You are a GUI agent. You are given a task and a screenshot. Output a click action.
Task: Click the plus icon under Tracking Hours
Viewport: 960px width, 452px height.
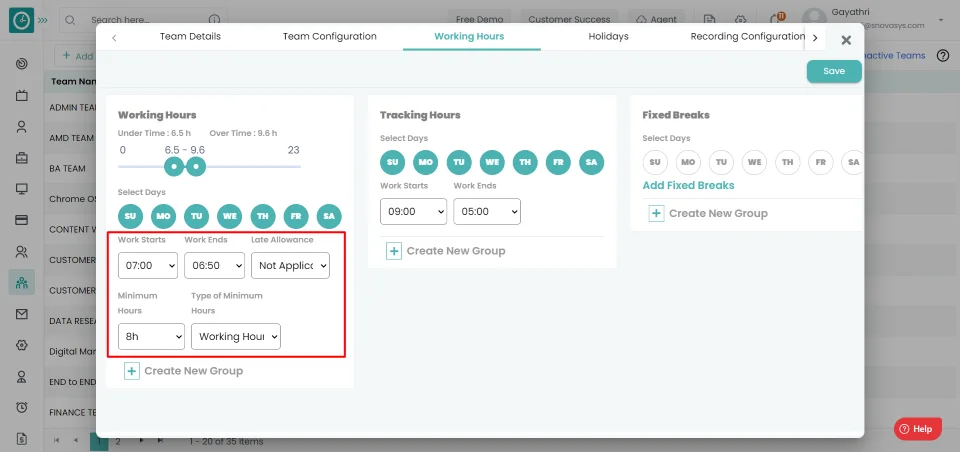click(x=394, y=251)
